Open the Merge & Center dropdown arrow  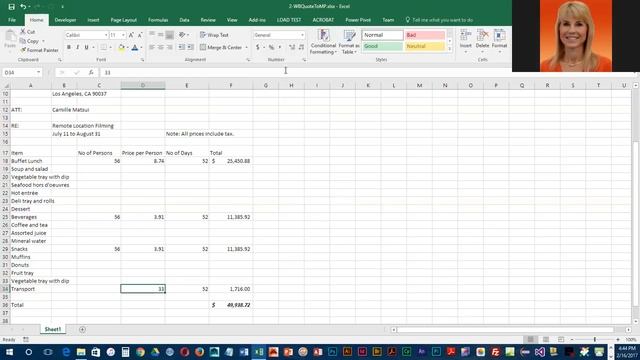point(246,47)
